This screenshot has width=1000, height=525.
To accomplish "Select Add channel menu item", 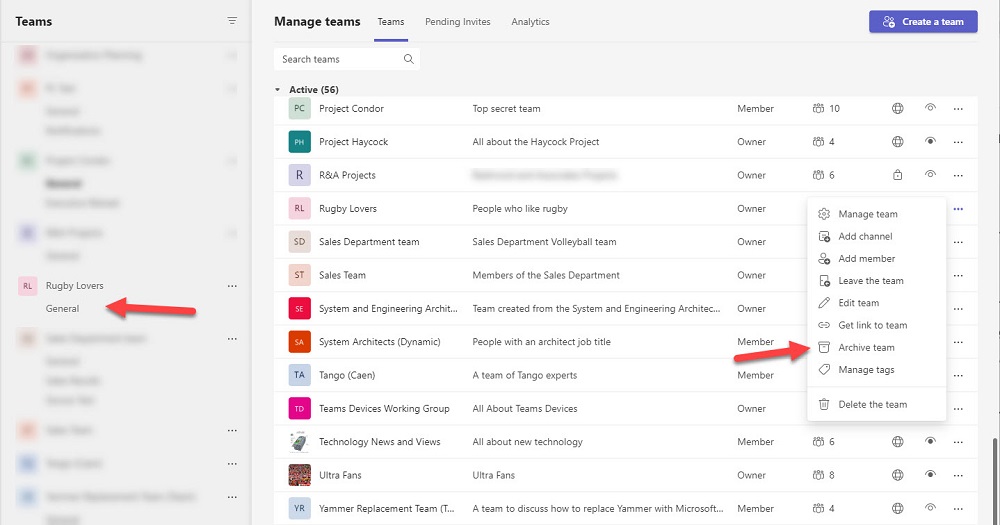I will click(x=876, y=237).
